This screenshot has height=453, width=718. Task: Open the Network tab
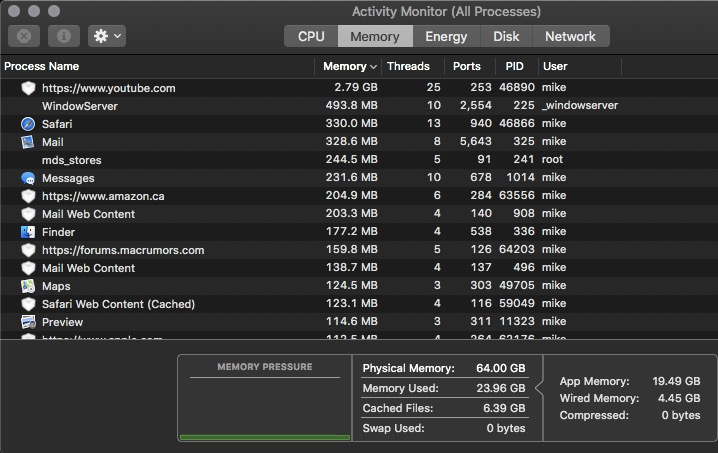[x=570, y=36]
